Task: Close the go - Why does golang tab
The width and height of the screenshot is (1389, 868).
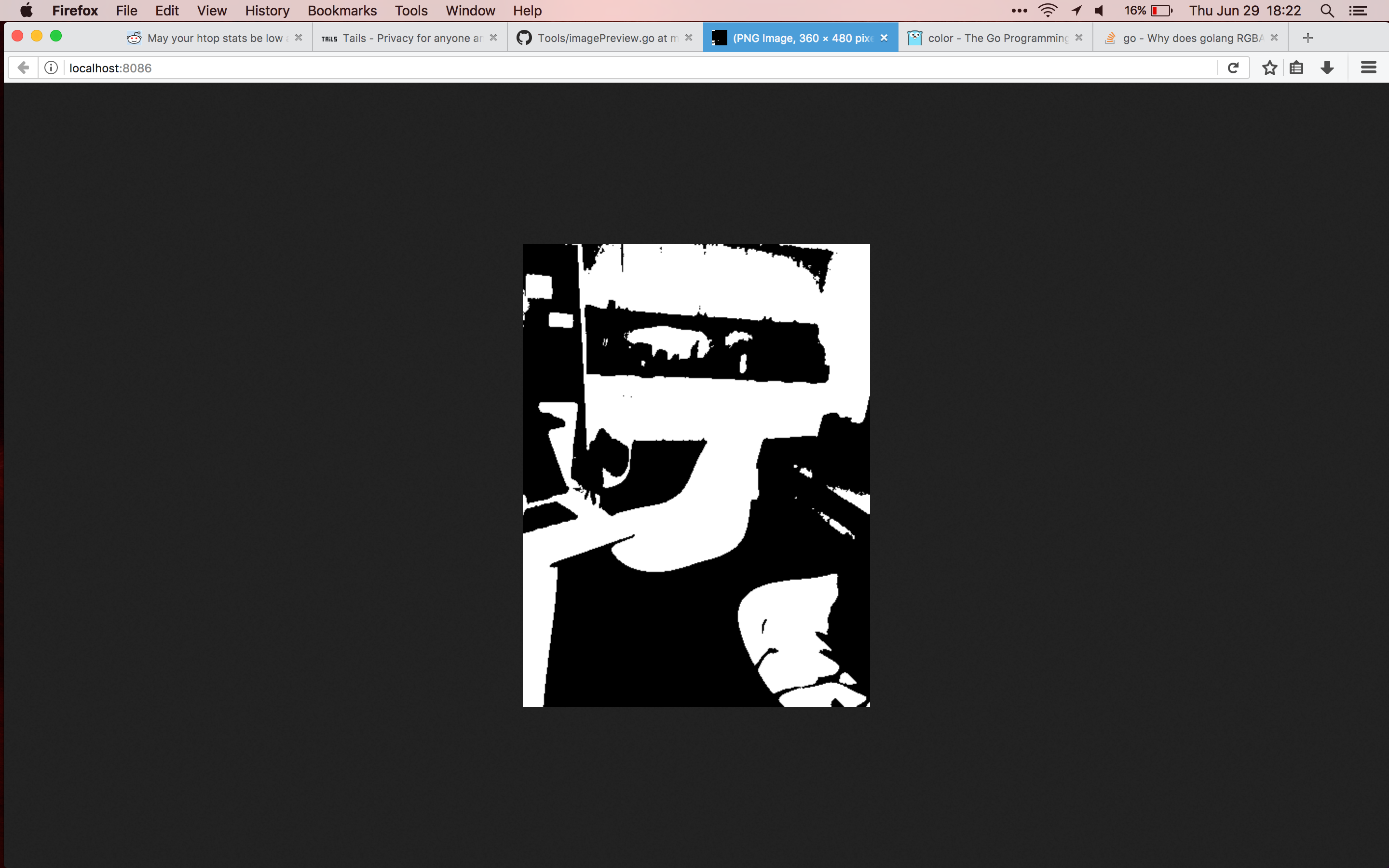Action: (x=1274, y=38)
